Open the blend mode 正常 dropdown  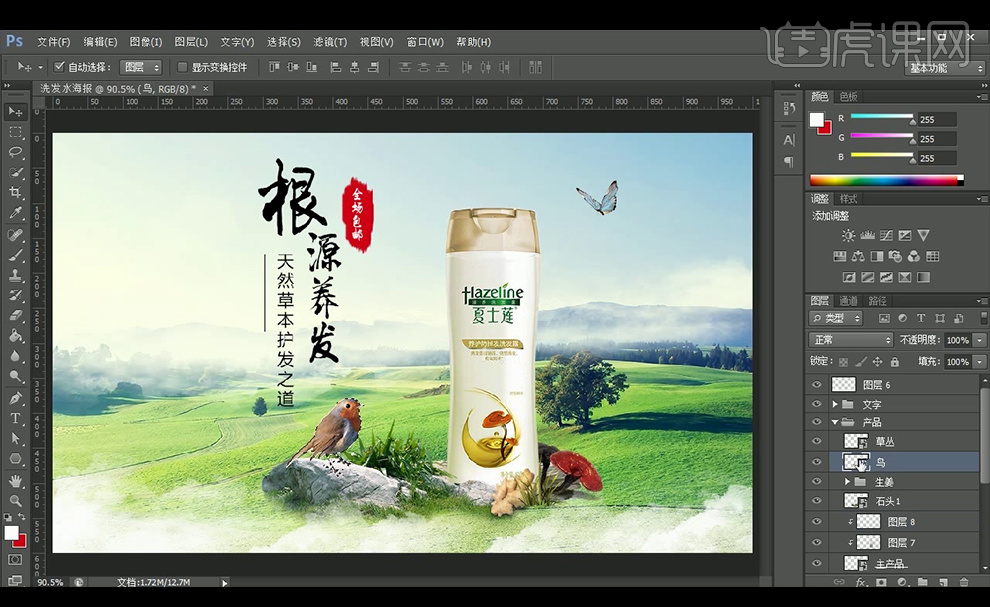click(850, 340)
